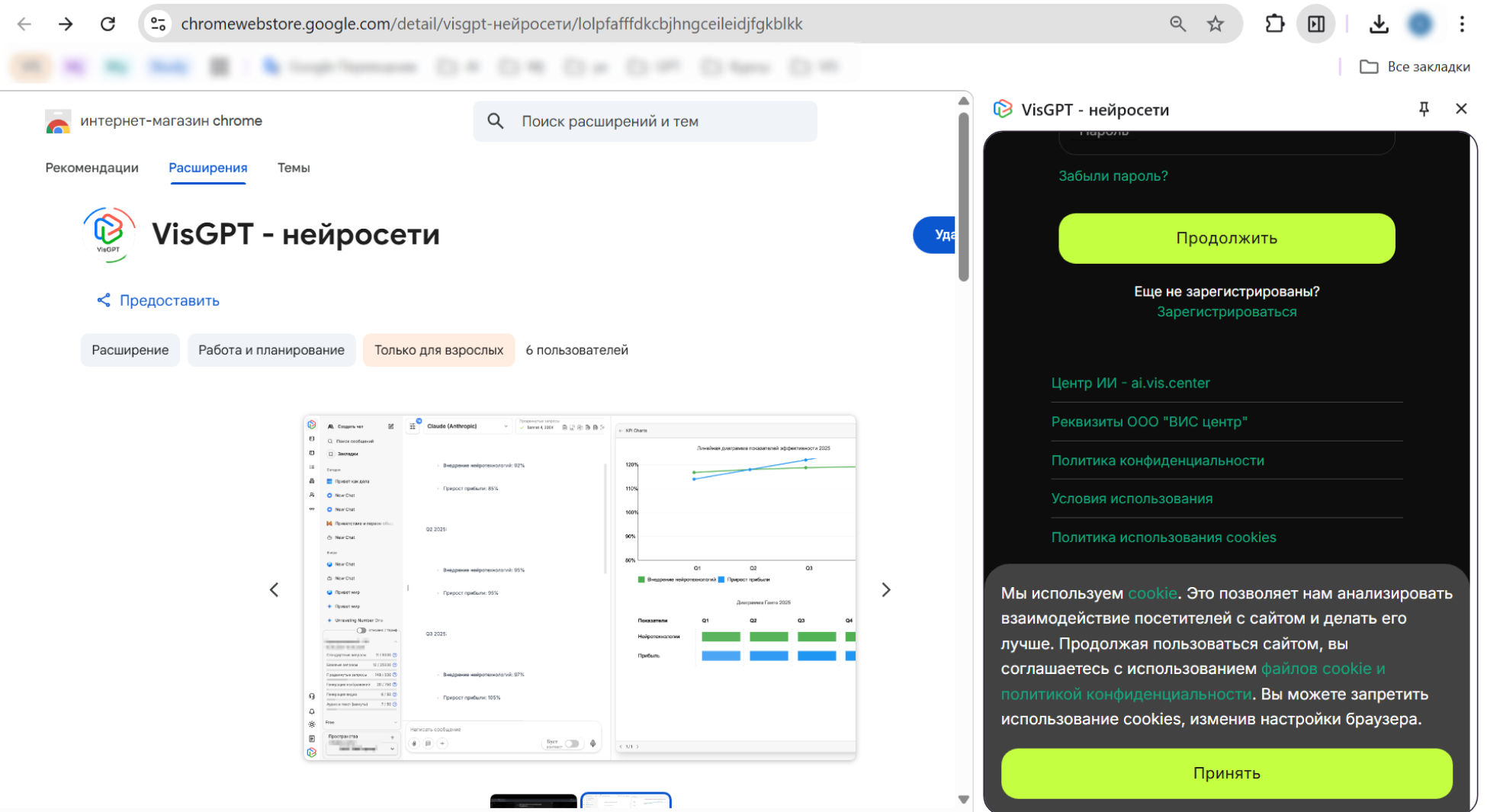Click the 'Только для взрослых' chip
Image resolution: width=1487 pixels, height=812 pixels.
438,350
